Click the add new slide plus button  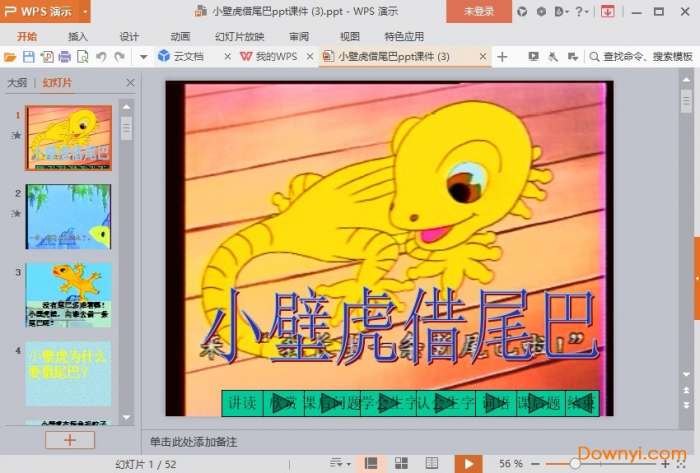tap(70, 440)
